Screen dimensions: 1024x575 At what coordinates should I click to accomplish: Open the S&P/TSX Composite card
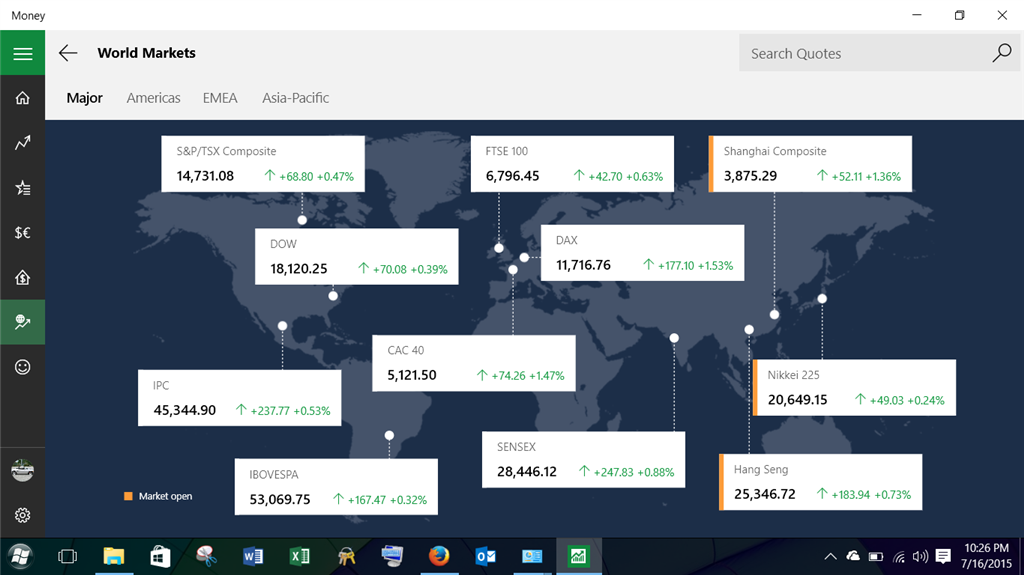(263, 163)
